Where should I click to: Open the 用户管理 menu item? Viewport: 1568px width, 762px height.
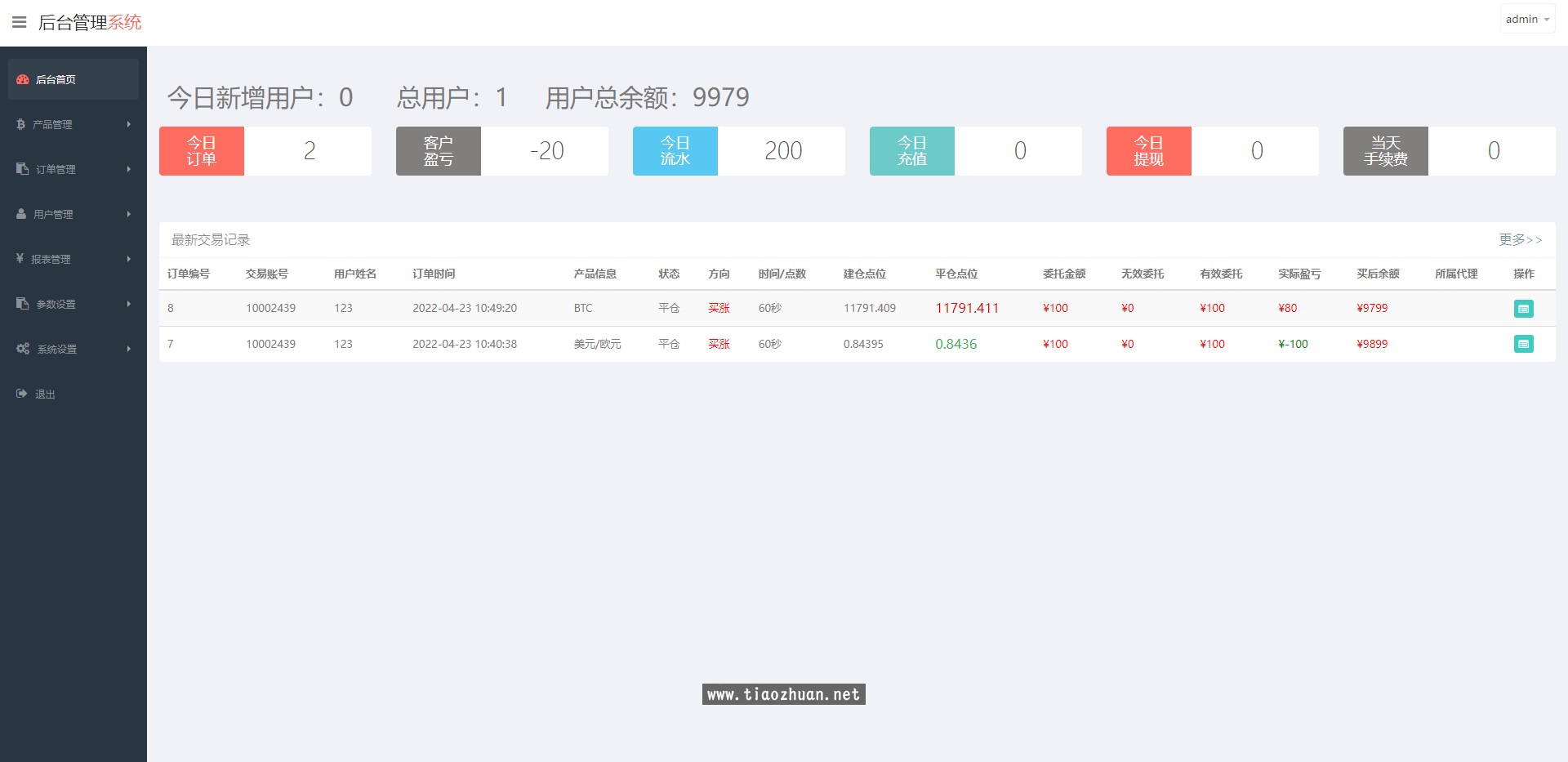tap(73, 214)
